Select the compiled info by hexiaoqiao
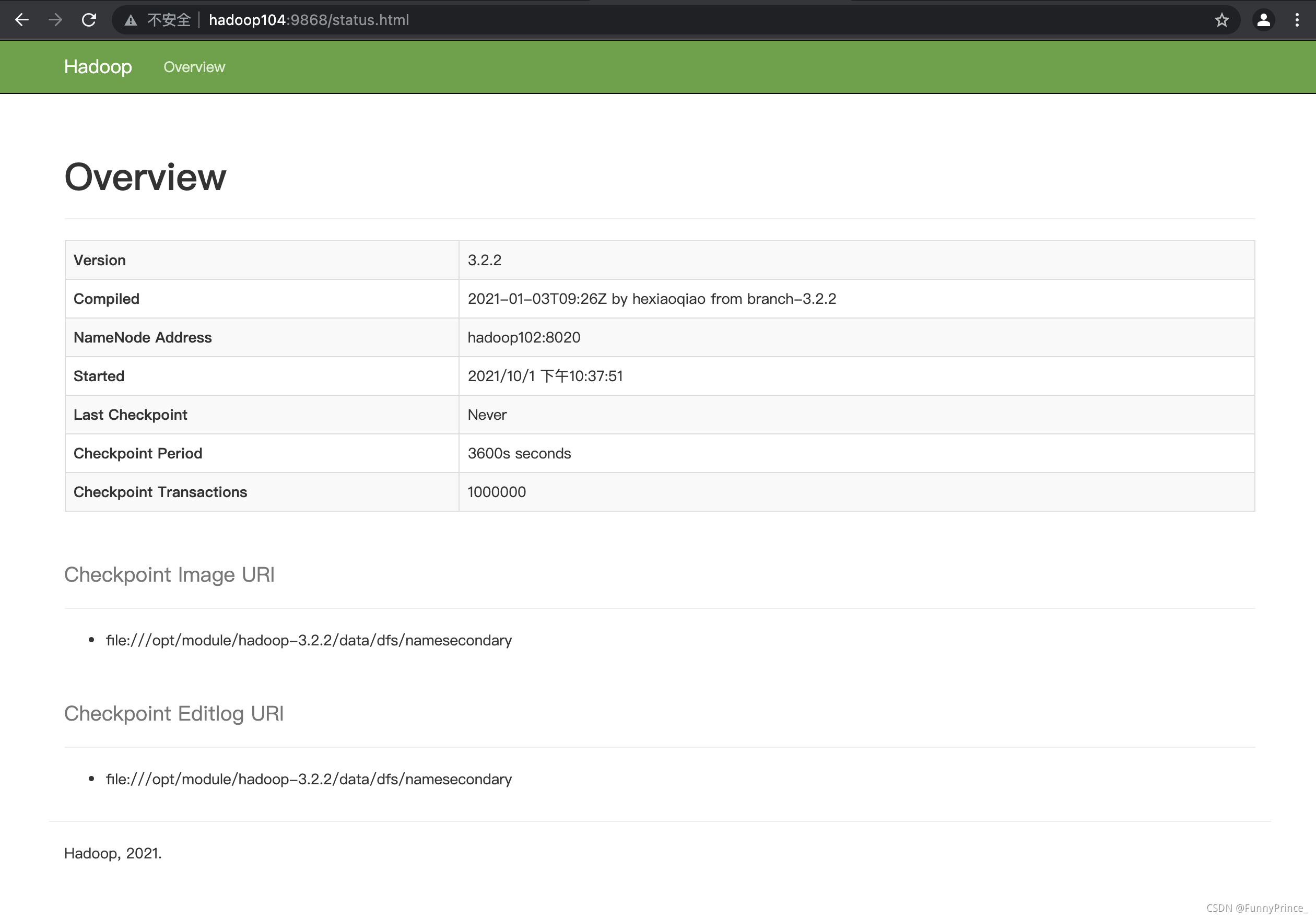The height and width of the screenshot is (919, 1316). tap(652, 299)
